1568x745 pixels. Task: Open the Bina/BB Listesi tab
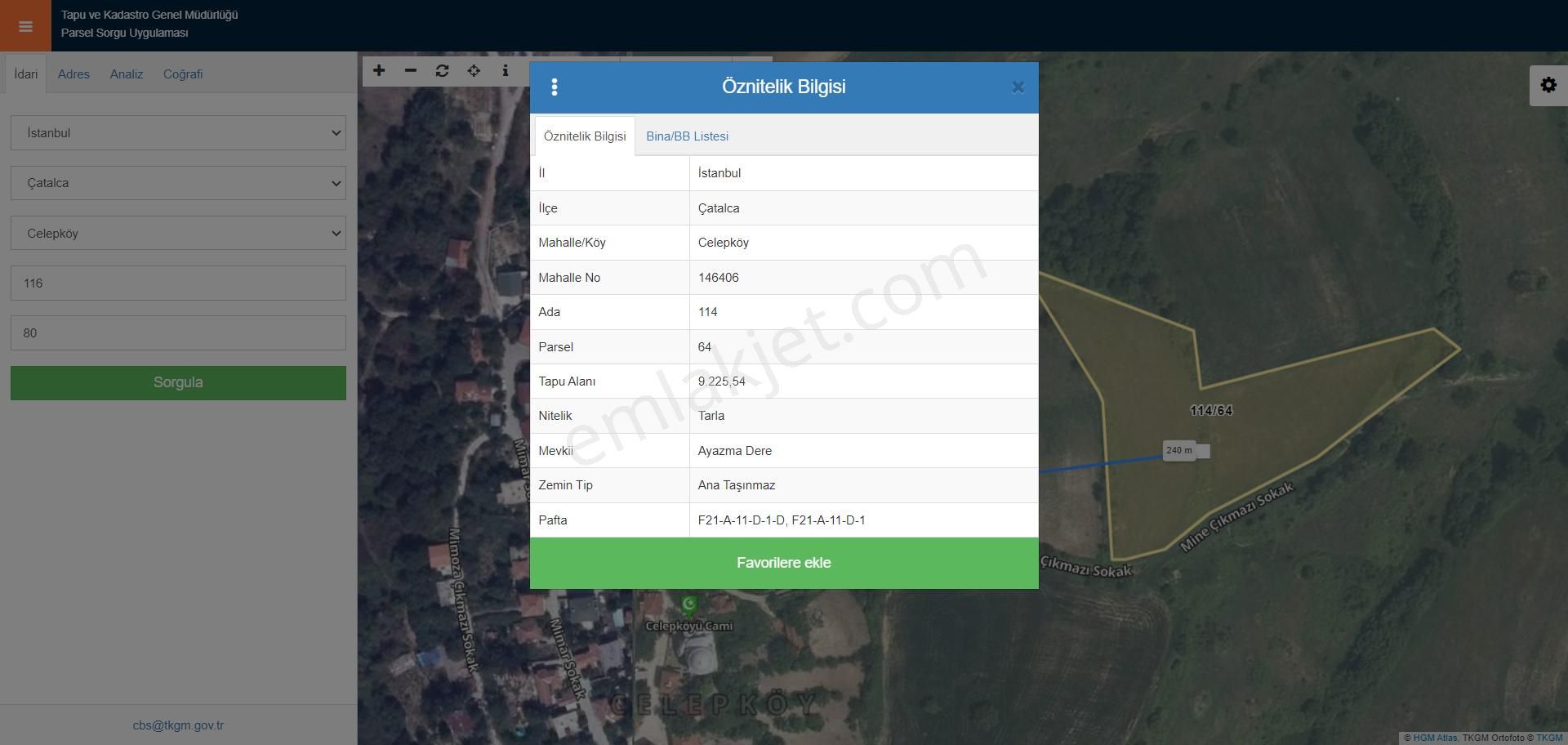point(687,136)
